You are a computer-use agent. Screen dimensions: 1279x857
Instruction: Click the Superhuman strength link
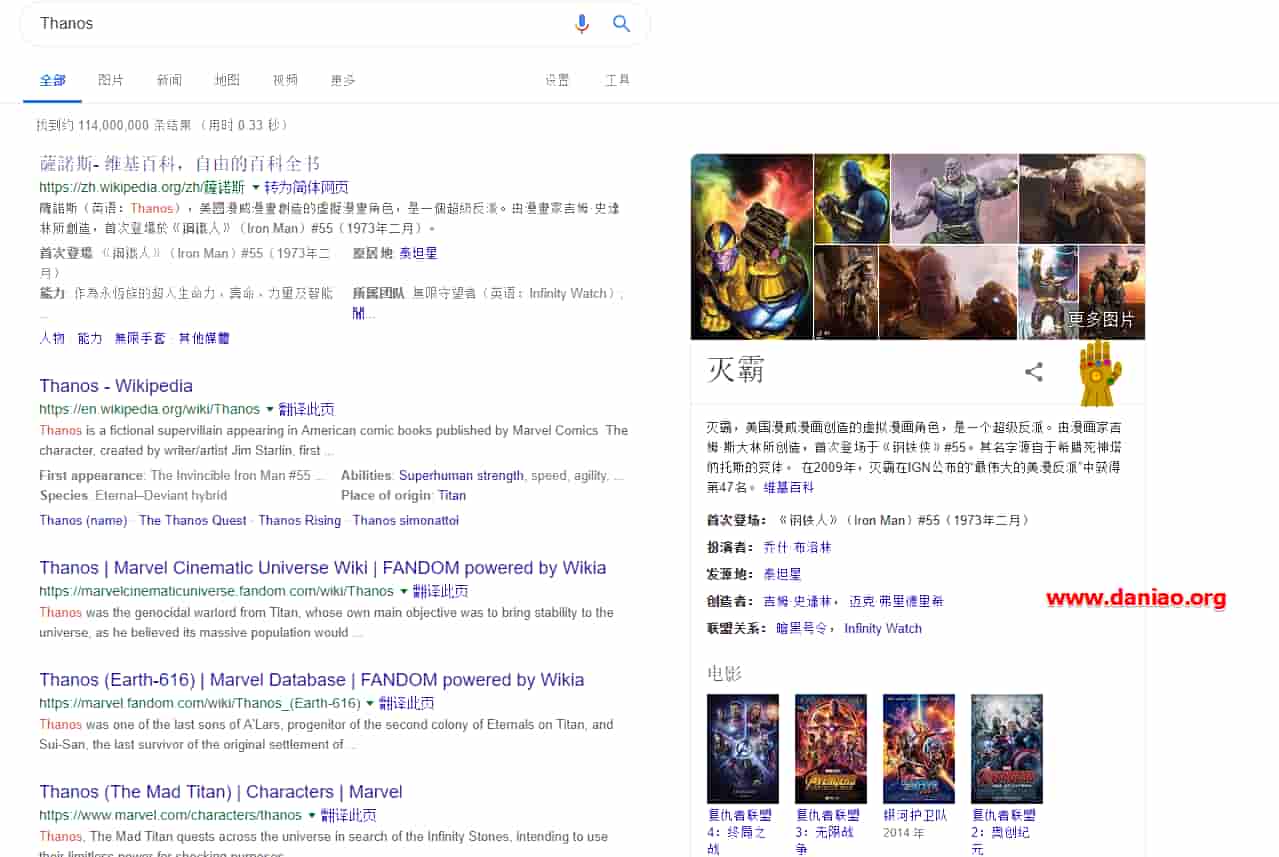coord(461,476)
